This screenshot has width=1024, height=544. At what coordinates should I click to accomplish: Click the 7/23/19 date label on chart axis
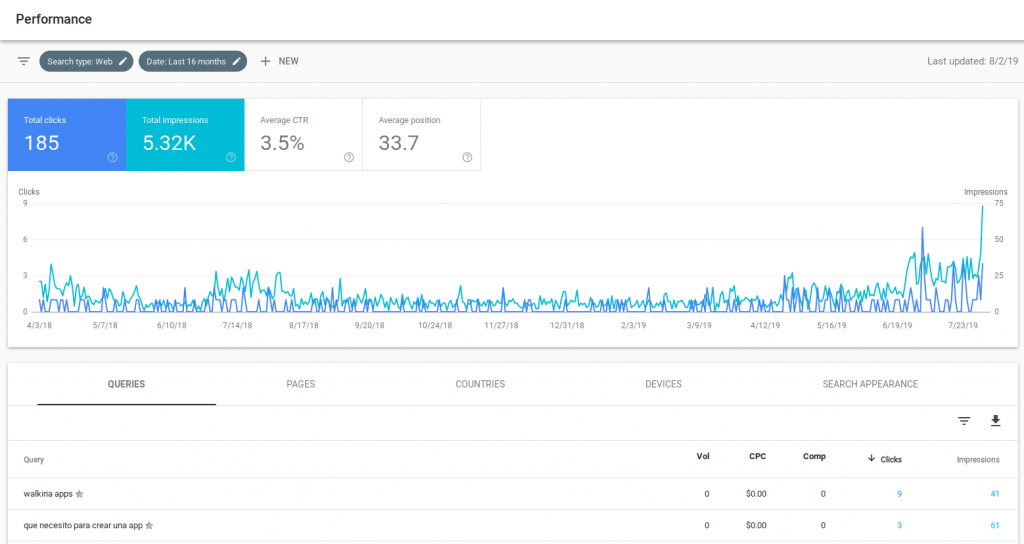pos(963,325)
